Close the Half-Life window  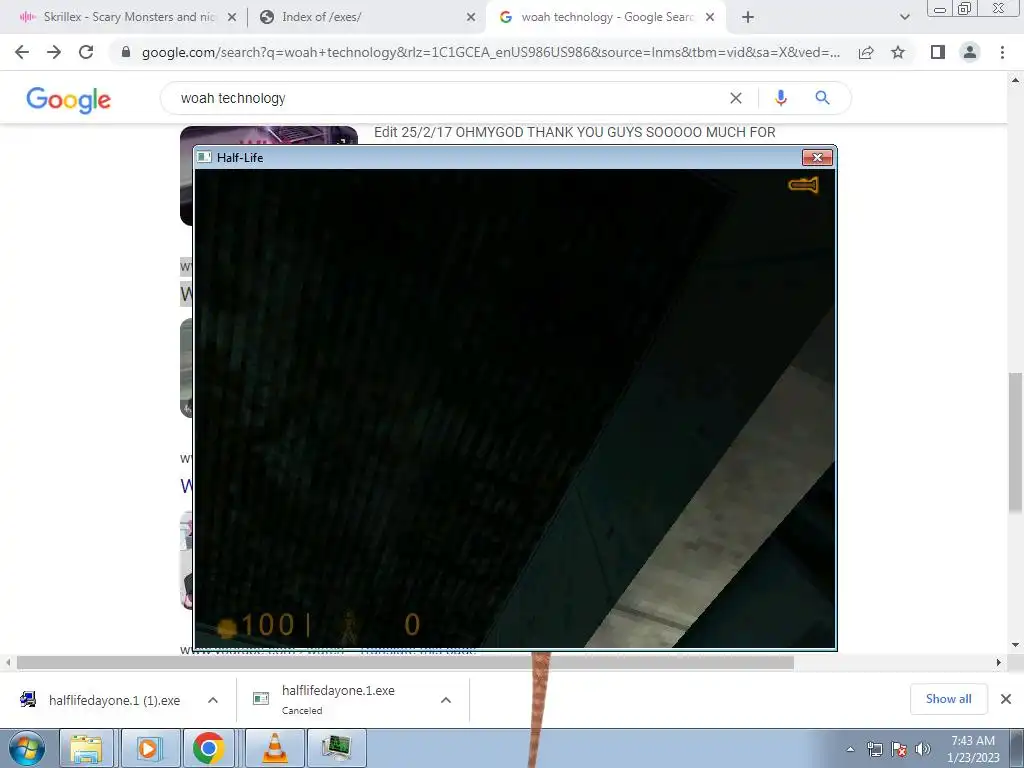817,157
